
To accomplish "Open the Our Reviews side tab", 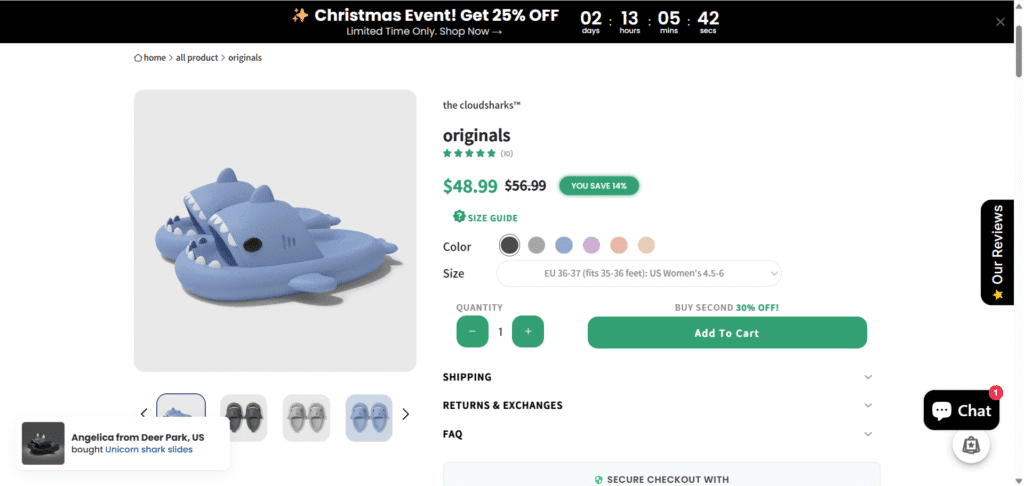I will [x=997, y=252].
